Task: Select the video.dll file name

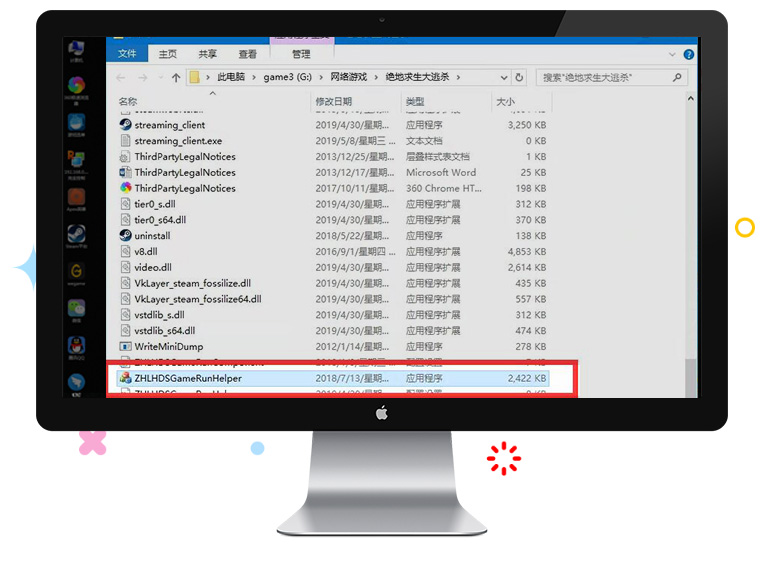Action: [x=153, y=267]
